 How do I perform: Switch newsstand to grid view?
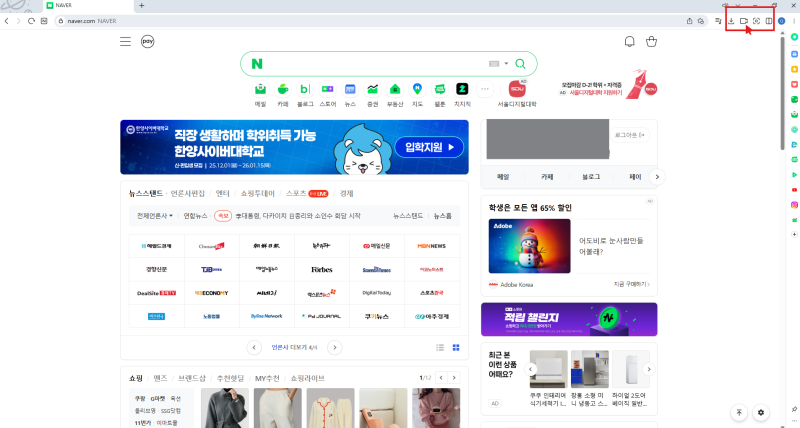tap(456, 347)
